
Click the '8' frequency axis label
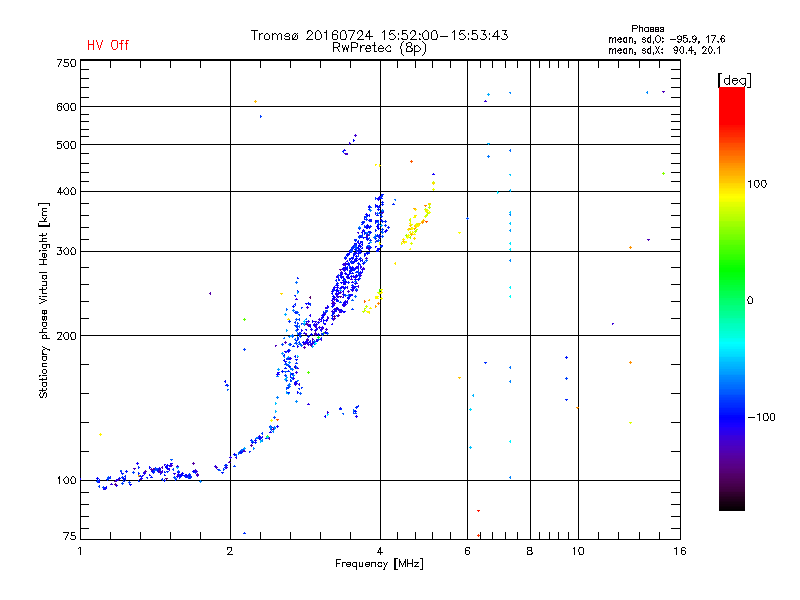pyautogui.click(x=530, y=551)
